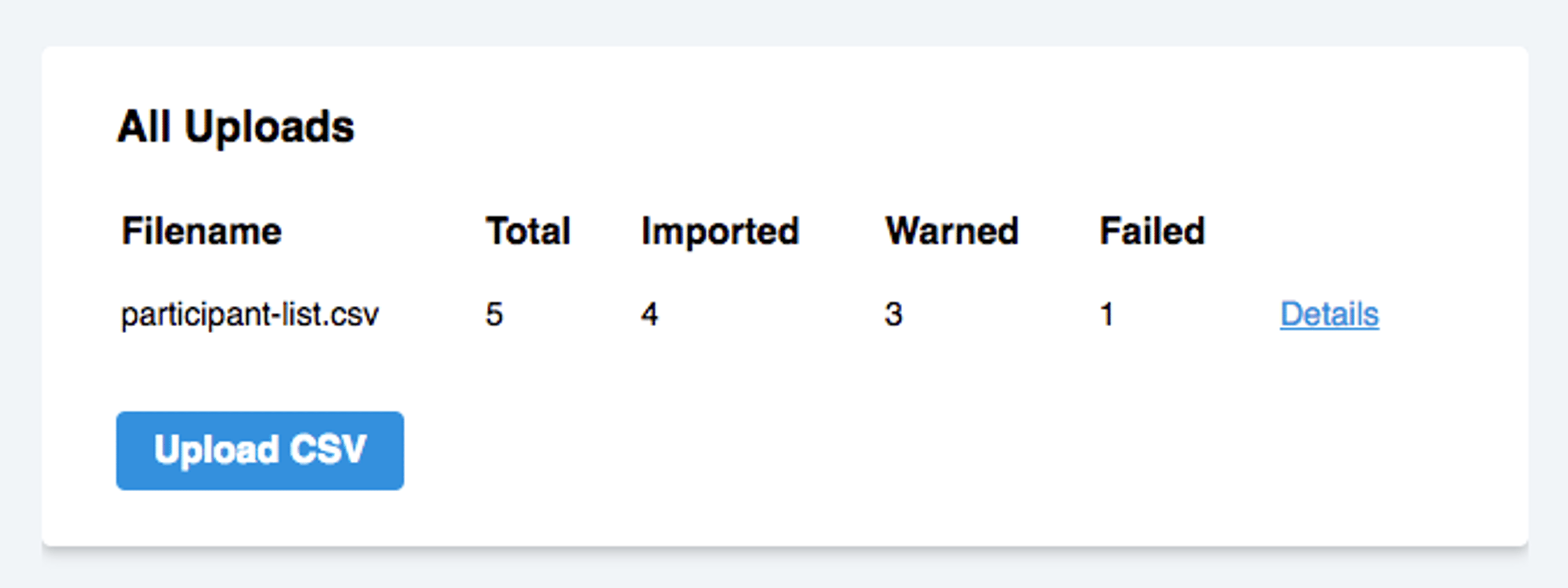The image size is (1568, 588).
Task: Click the Warned column header
Action: pyautogui.click(x=952, y=231)
